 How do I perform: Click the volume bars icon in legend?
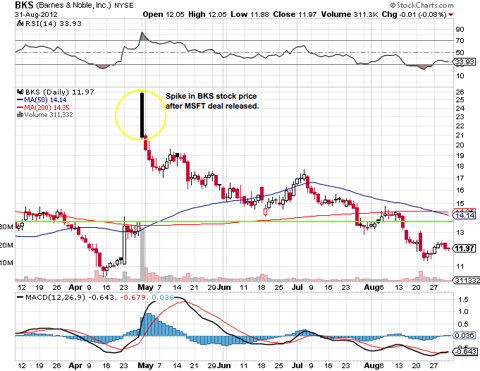[x=19, y=115]
